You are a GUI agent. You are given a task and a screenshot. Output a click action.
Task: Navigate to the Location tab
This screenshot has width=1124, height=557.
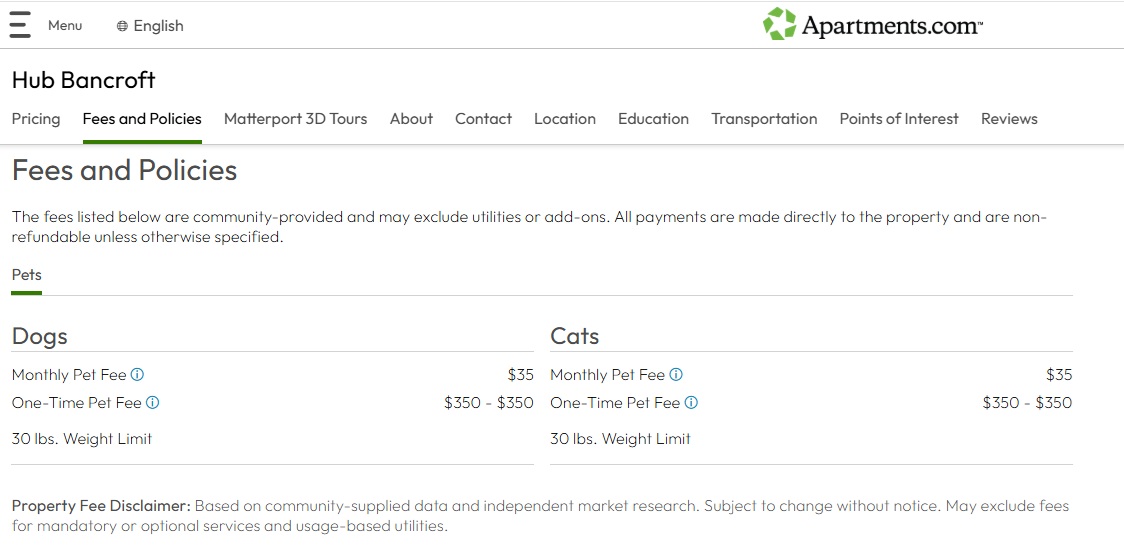coord(564,119)
